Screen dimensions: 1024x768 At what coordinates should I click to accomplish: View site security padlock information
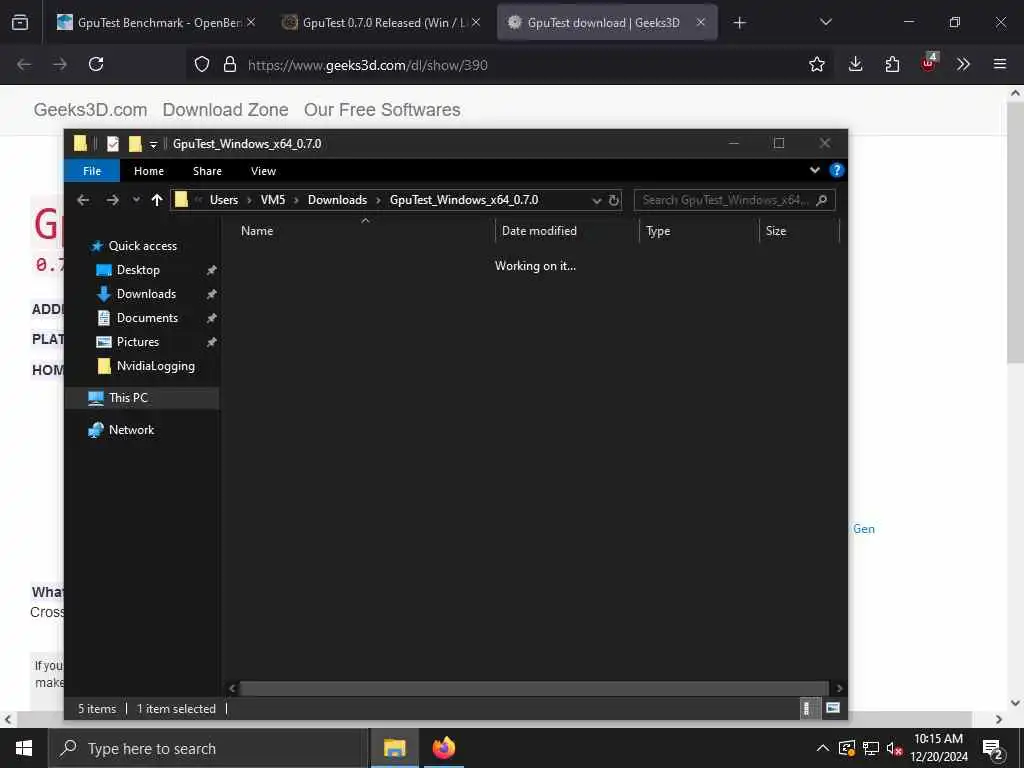[x=229, y=64]
